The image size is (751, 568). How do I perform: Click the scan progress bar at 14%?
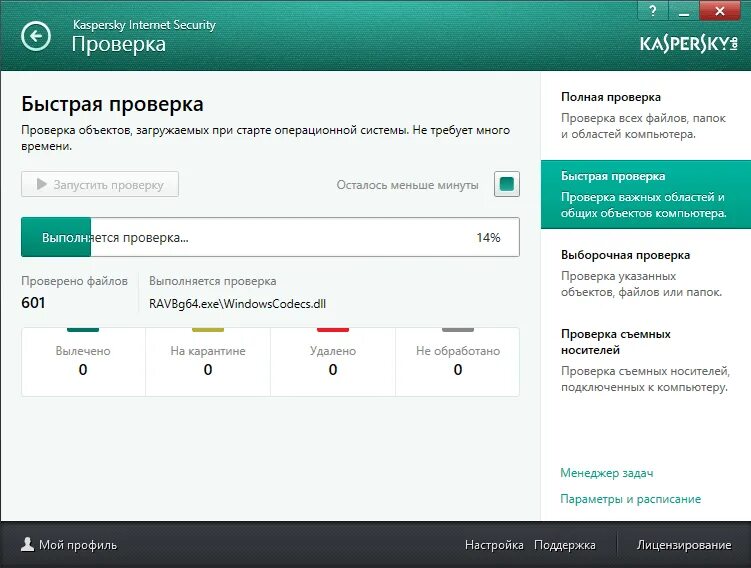tap(270, 237)
